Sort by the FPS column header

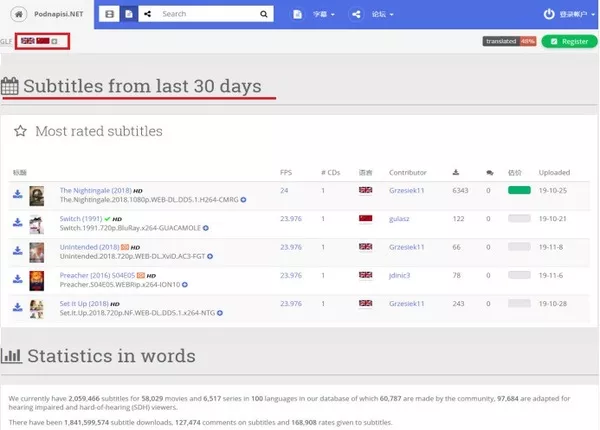286,172
